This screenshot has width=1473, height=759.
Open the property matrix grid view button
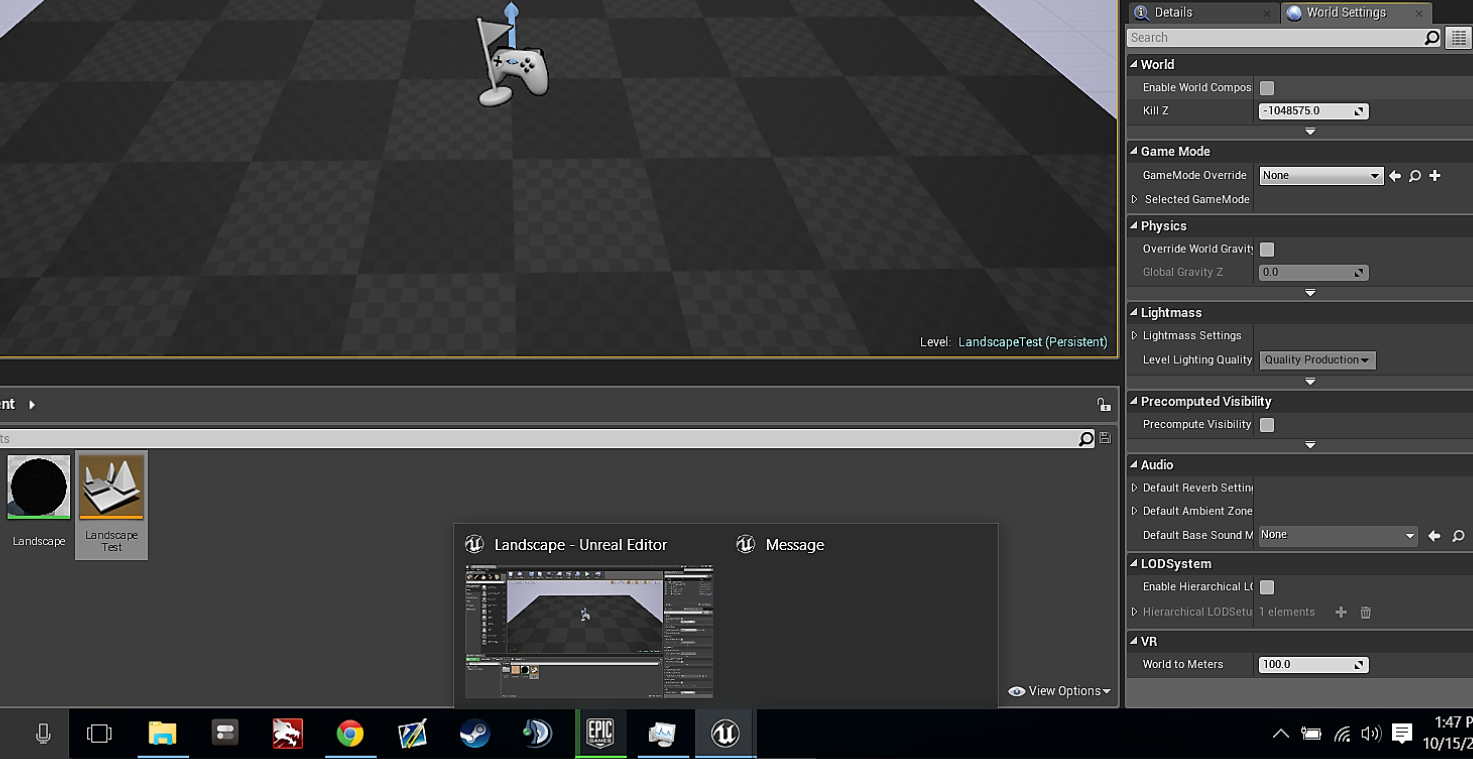pos(1458,38)
